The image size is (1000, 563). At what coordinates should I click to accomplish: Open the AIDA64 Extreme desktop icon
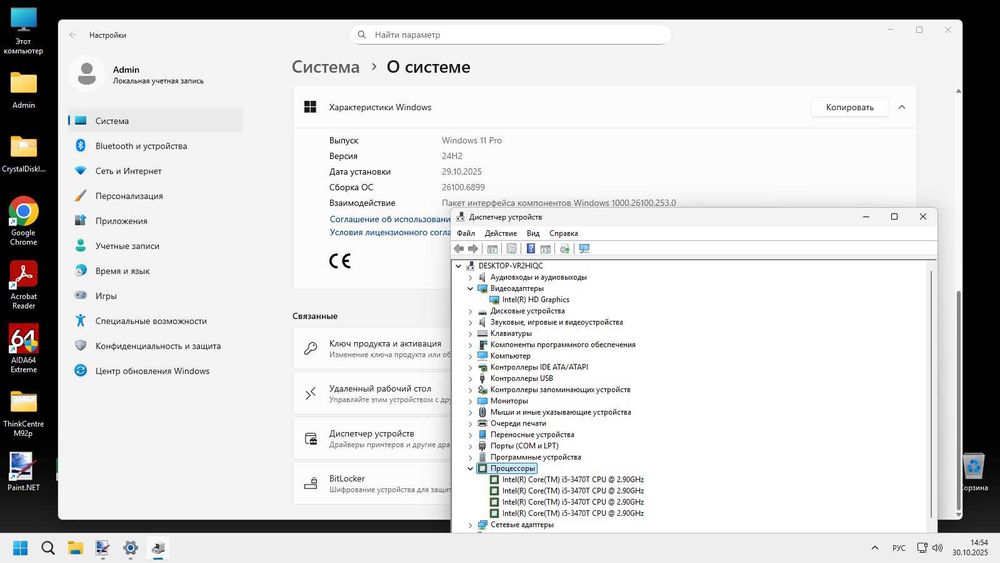[x=24, y=348]
